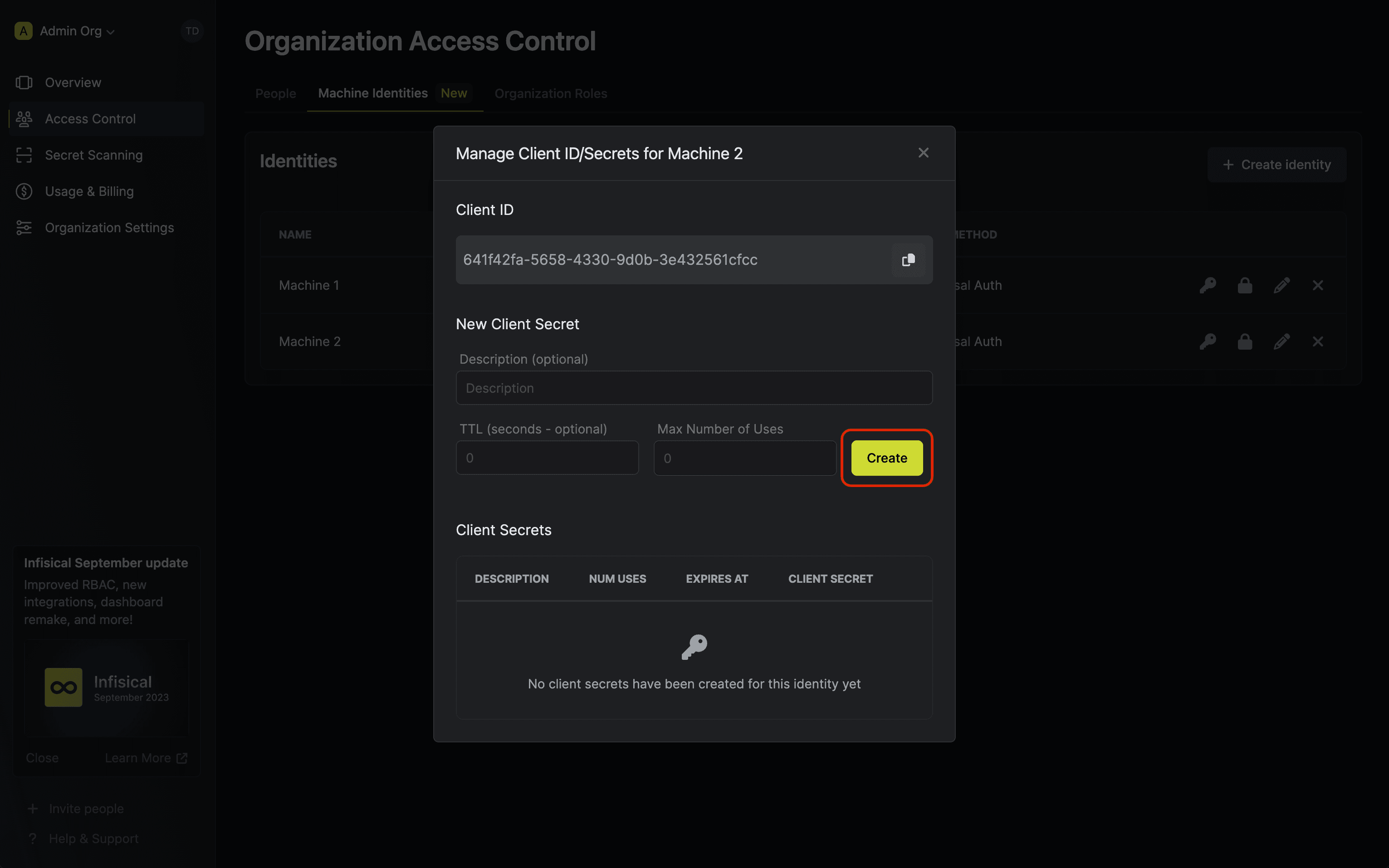Viewport: 1389px width, 868px height.
Task: Expand the Usage and Billing section
Action: [x=89, y=190]
